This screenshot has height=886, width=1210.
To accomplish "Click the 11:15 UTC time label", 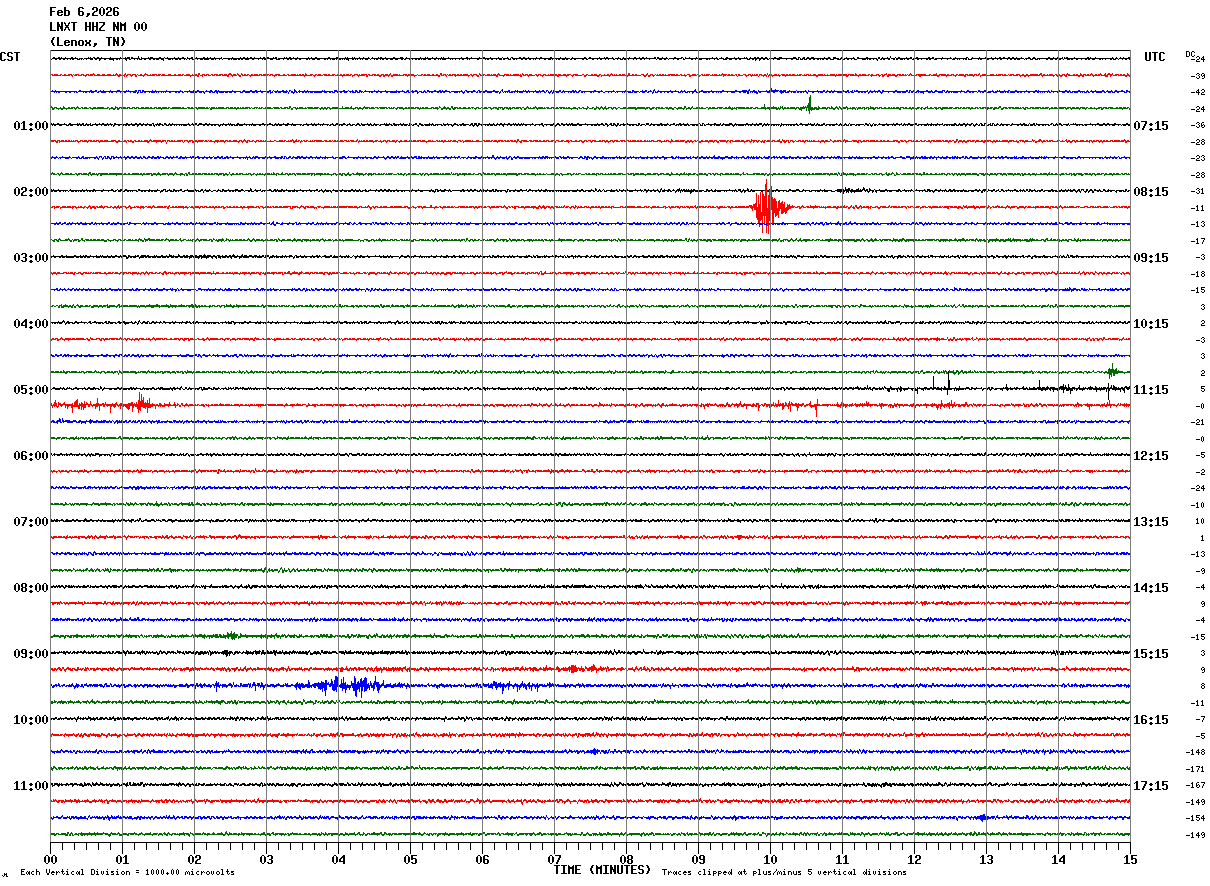I will [1151, 390].
